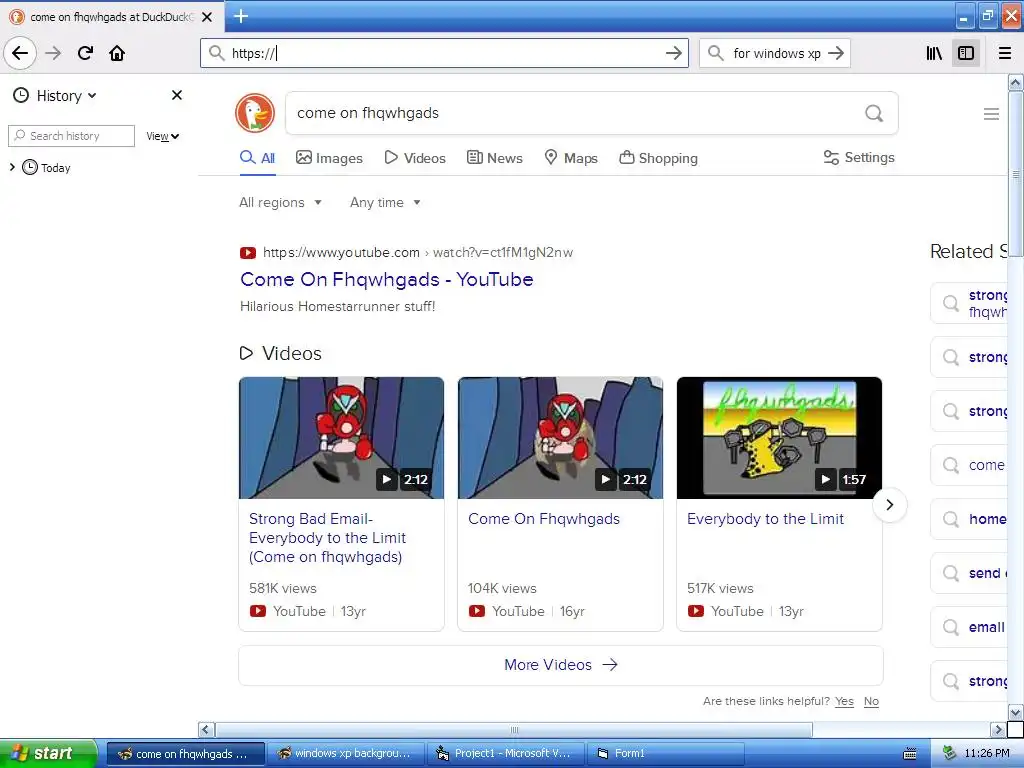This screenshot has width=1024, height=768.
Task: Open the 'Come On Fhqwhgads' video card title
Action: coord(543,519)
